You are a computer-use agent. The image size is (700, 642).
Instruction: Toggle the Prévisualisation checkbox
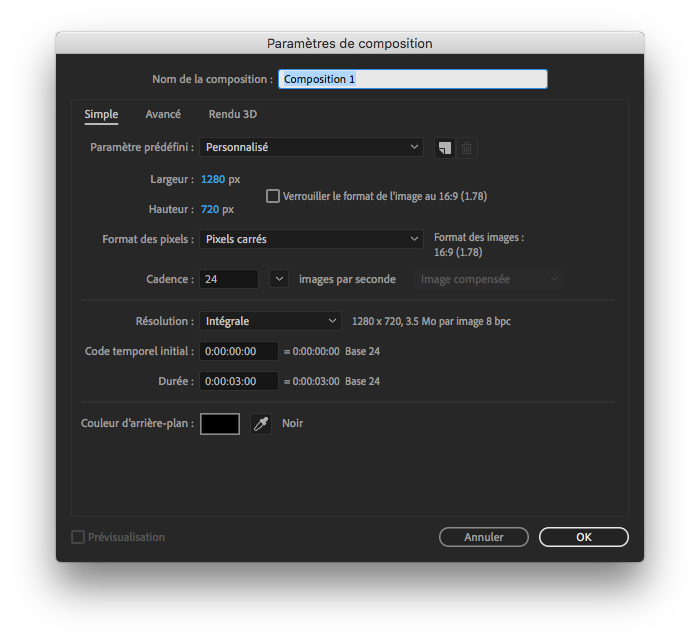pos(78,537)
